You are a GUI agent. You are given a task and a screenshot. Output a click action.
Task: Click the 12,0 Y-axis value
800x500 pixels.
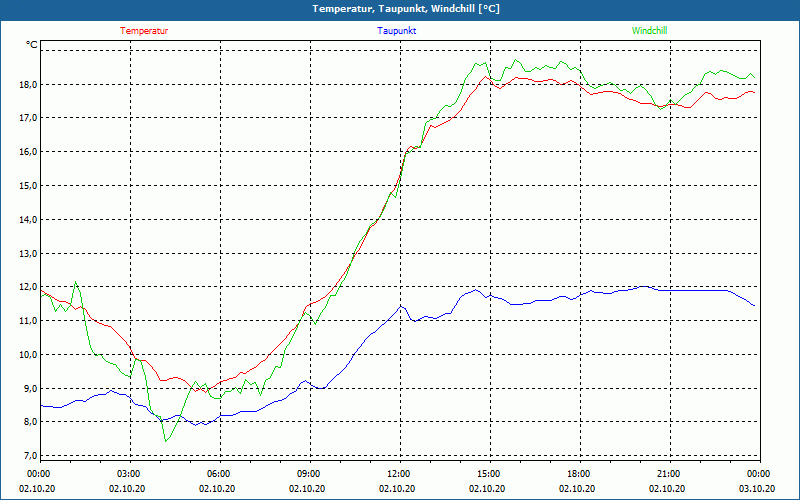(x=29, y=287)
